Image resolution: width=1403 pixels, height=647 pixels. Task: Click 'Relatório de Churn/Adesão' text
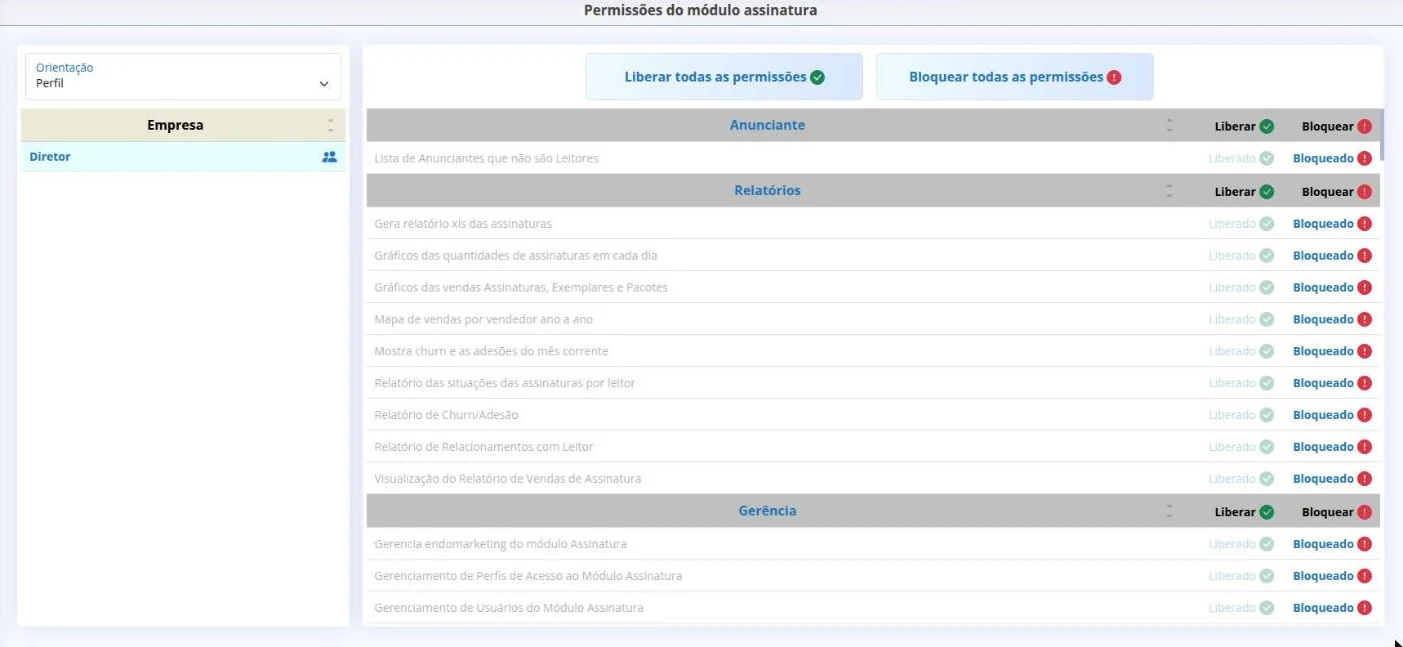coord(446,415)
